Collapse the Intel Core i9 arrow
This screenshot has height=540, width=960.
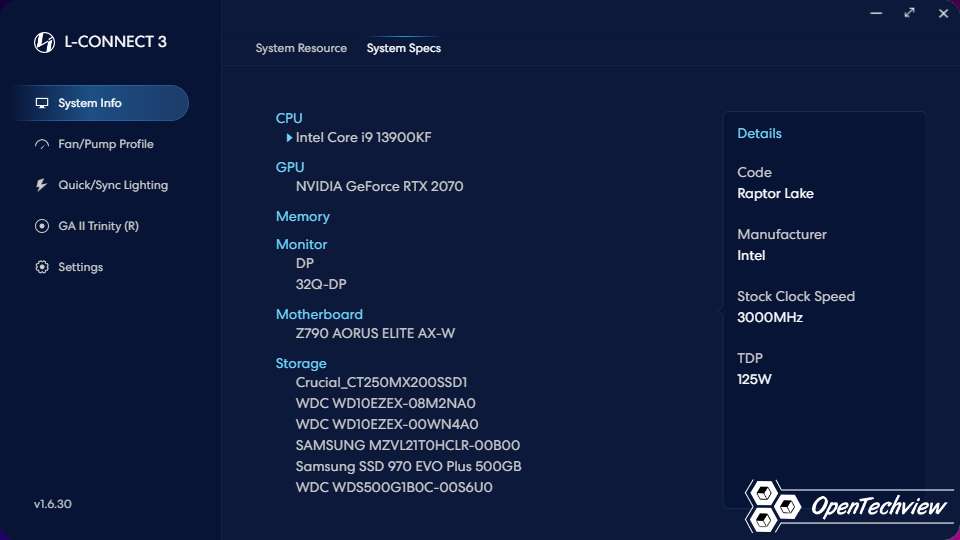coord(289,138)
